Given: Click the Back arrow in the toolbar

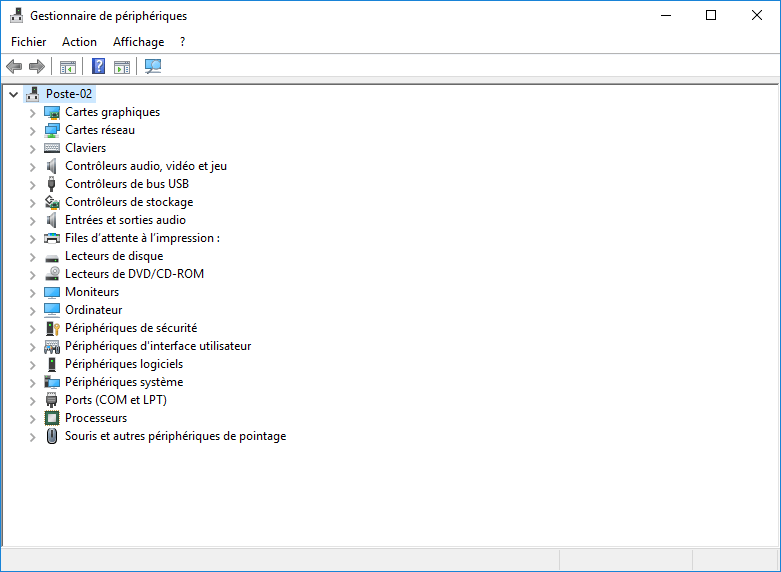Looking at the screenshot, I should [14, 67].
